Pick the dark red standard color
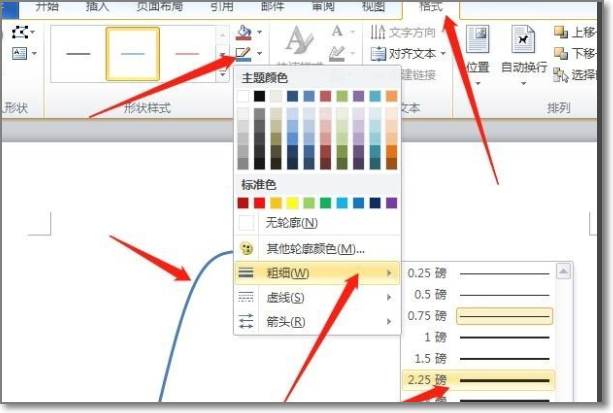The image size is (613, 413). (243, 203)
